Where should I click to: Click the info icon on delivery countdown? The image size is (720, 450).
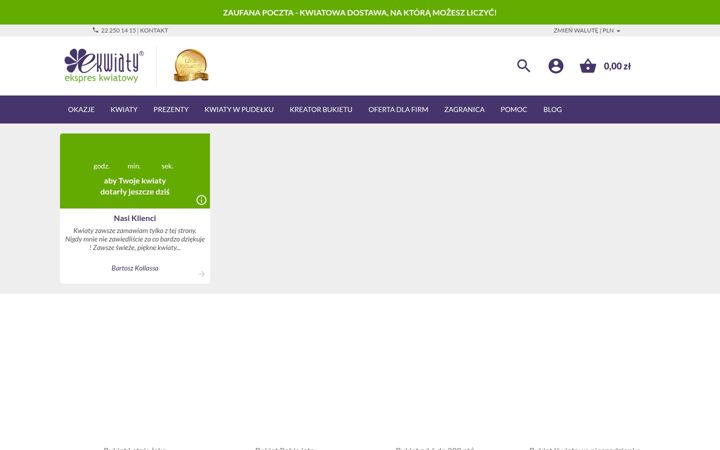tap(201, 200)
